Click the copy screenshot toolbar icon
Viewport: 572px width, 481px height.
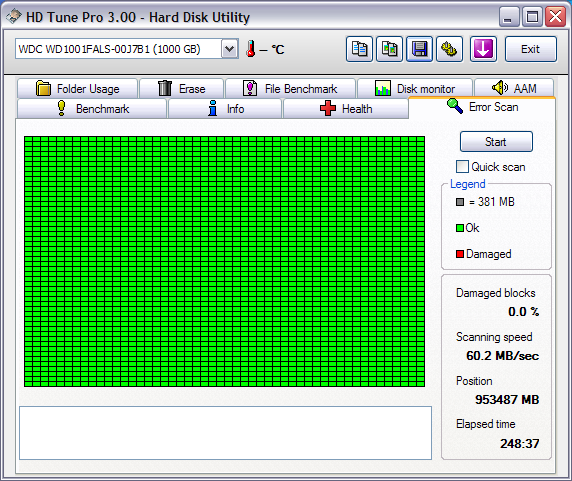389,49
